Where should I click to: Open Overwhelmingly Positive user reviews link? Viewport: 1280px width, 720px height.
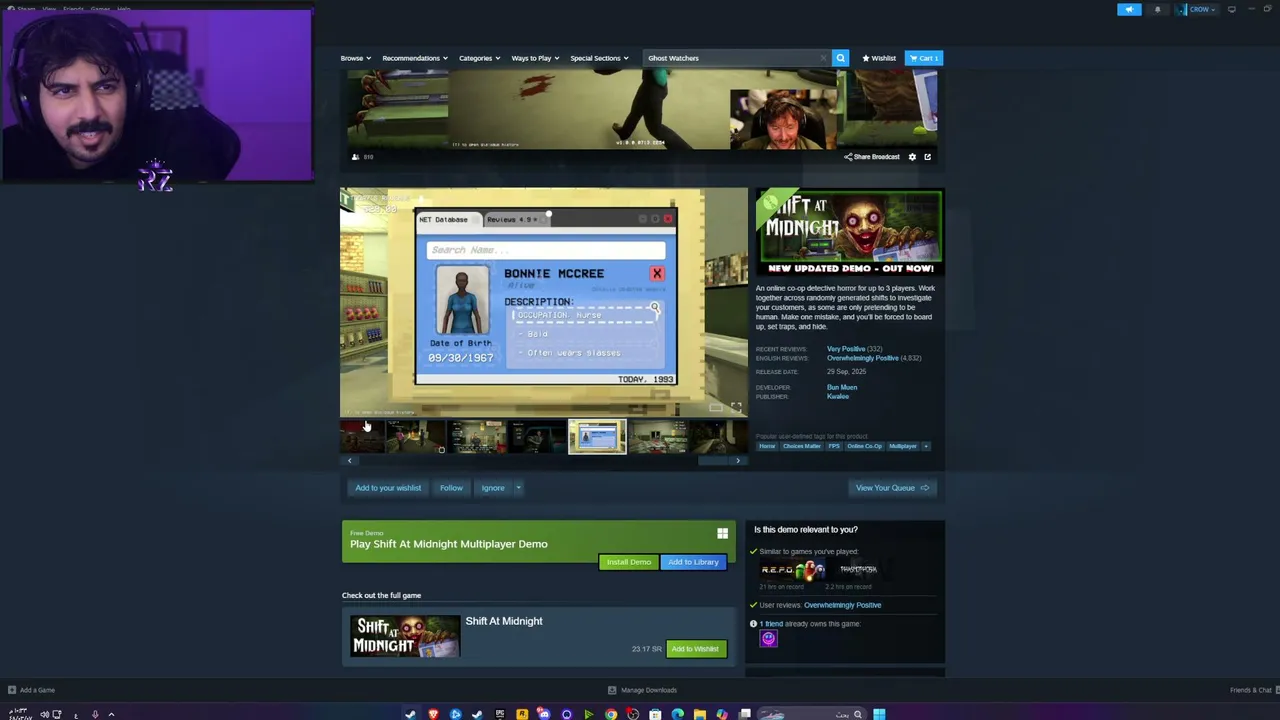(842, 605)
